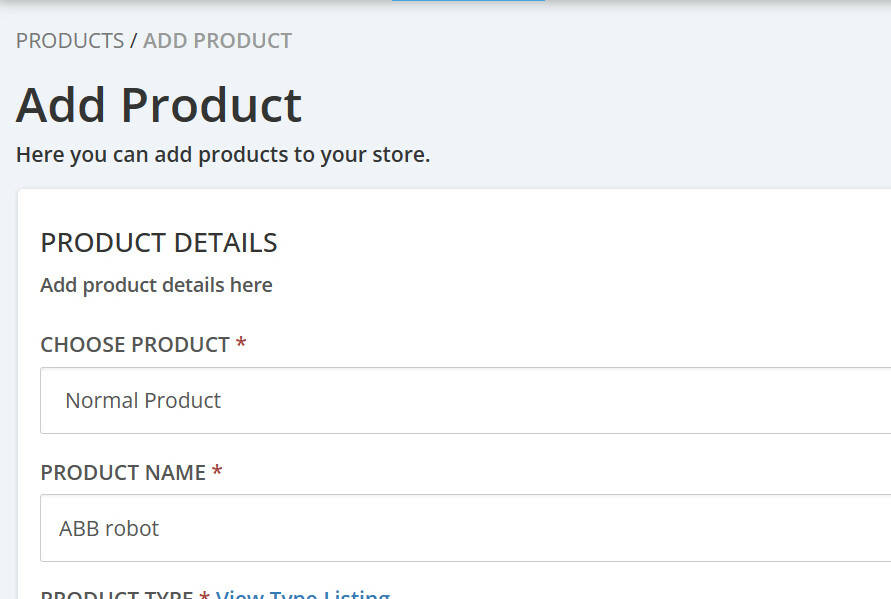Open the View Type Listing link
This screenshot has height=599, width=891.
(302, 594)
